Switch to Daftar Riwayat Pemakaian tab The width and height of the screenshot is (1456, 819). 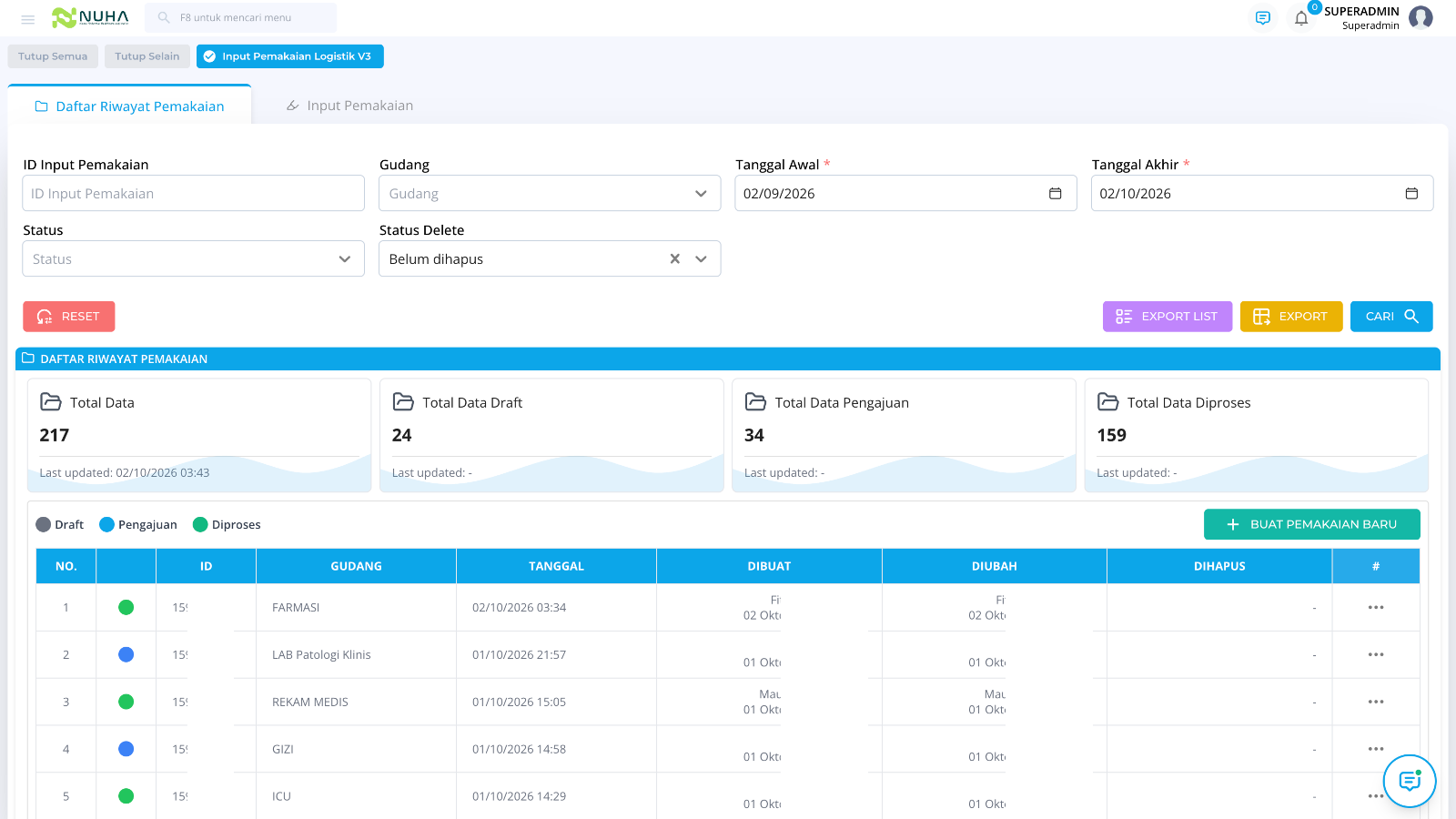[129, 106]
